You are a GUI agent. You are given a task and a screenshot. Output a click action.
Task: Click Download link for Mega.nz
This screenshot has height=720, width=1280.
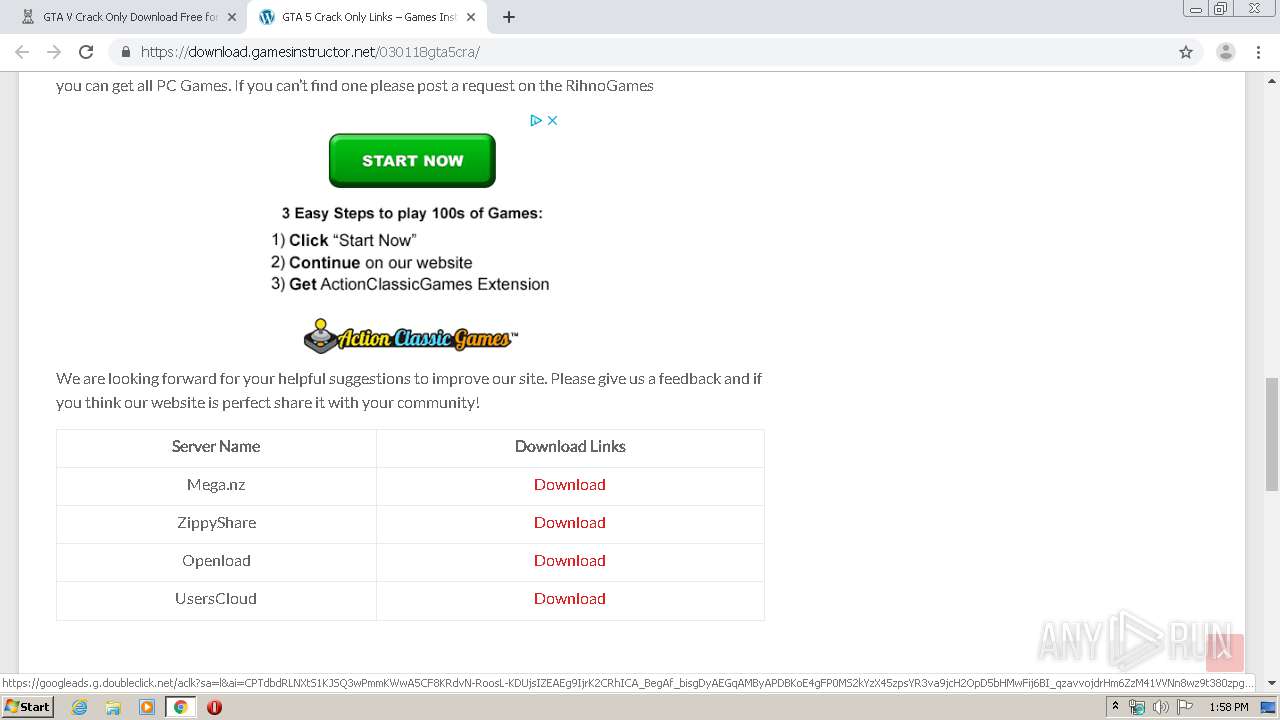pos(569,485)
